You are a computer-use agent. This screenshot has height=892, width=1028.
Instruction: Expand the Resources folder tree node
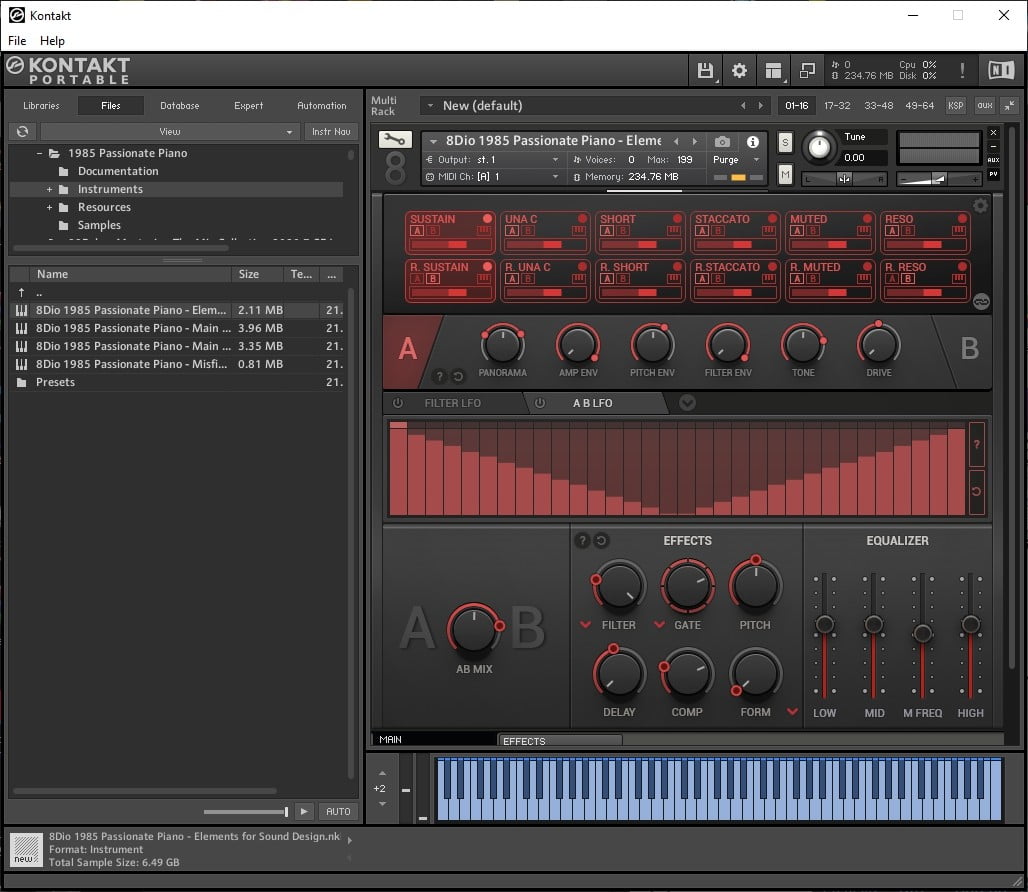coord(49,207)
